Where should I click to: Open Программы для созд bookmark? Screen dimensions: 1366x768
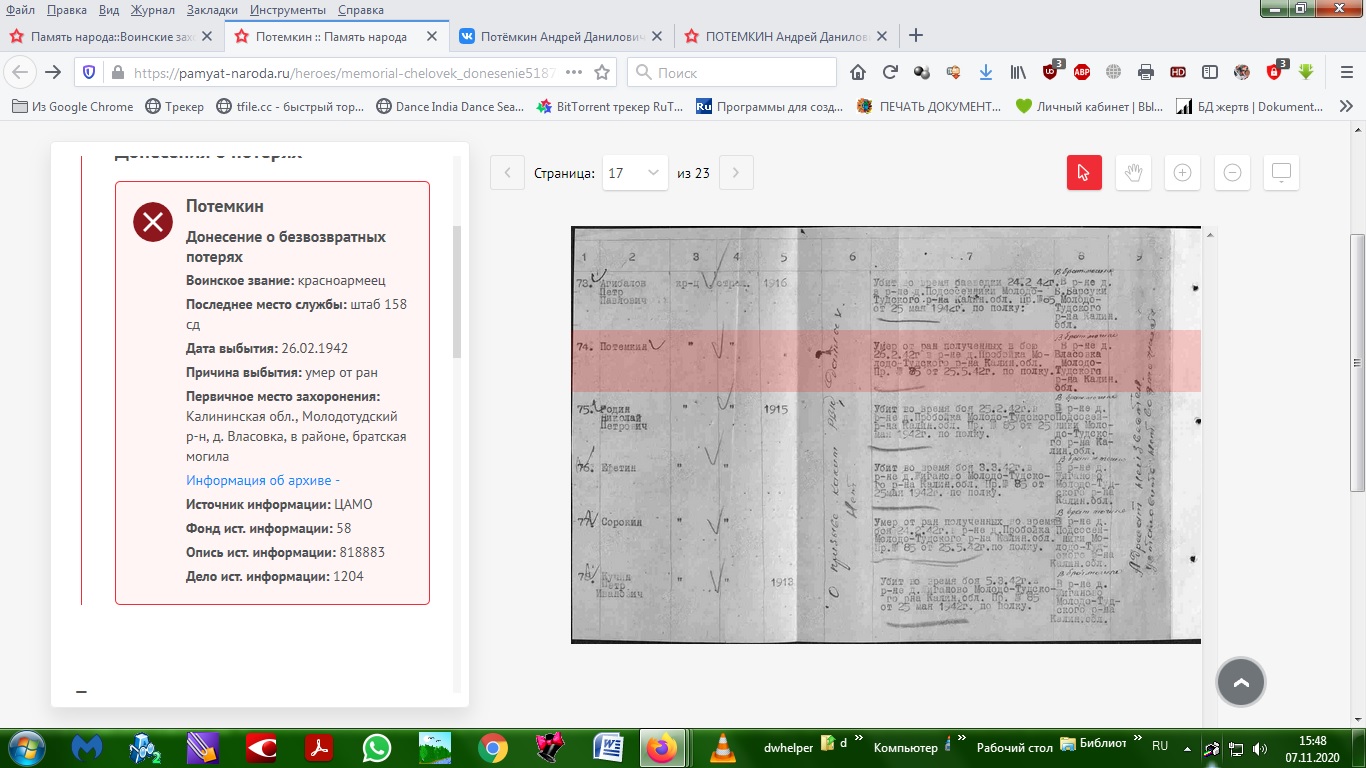coord(770,107)
